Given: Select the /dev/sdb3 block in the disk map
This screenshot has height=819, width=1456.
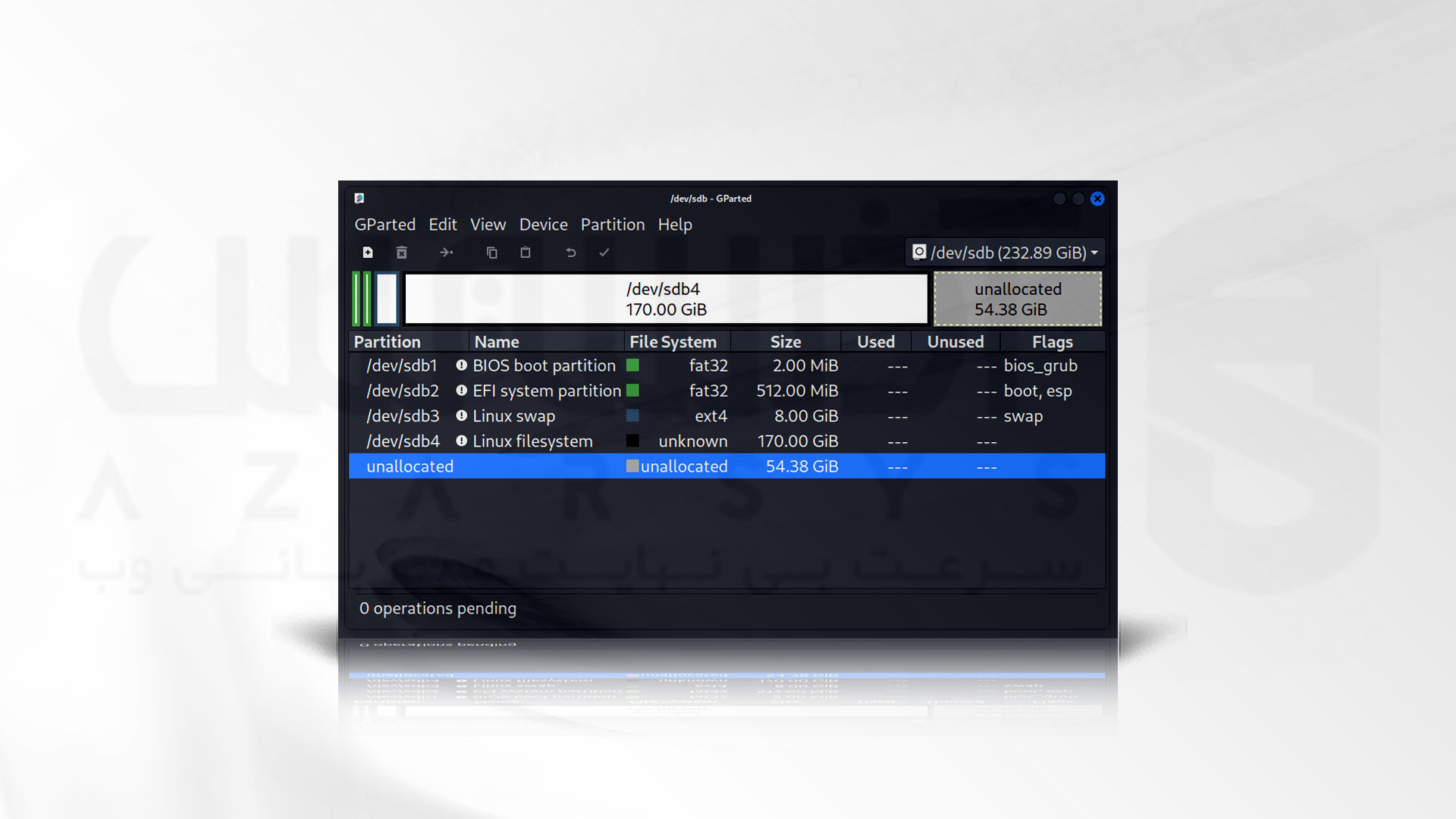Looking at the screenshot, I should (x=387, y=299).
